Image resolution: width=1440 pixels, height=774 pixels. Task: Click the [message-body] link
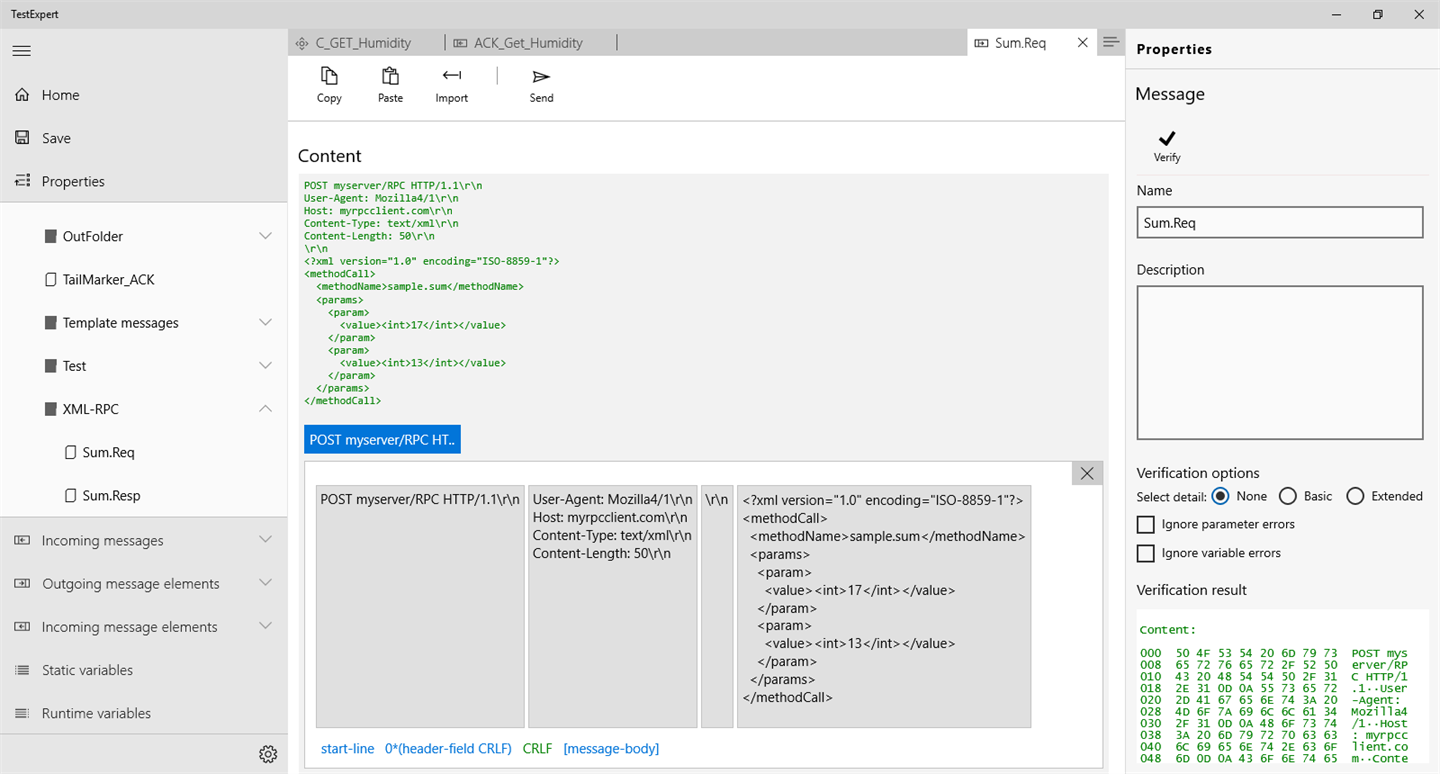click(611, 748)
